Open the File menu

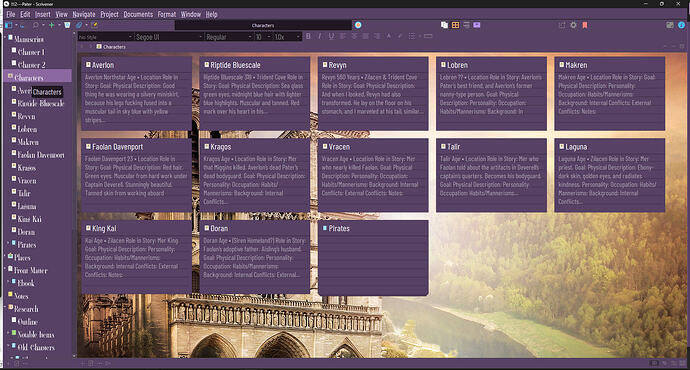(11, 15)
